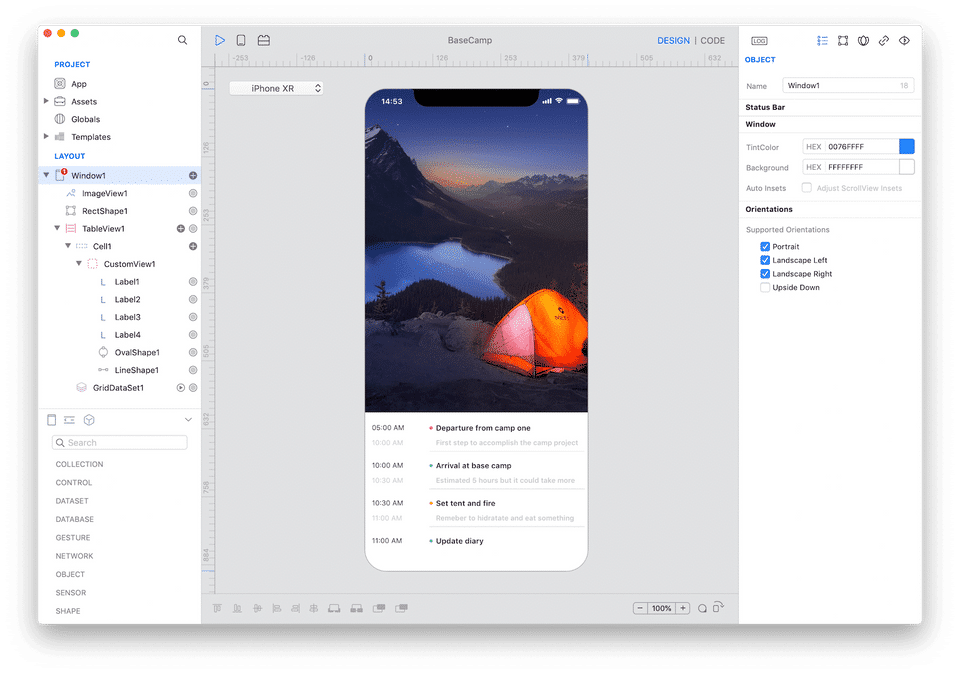
Task: Click the add button next to Window1
Action: click(x=193, y=176)
